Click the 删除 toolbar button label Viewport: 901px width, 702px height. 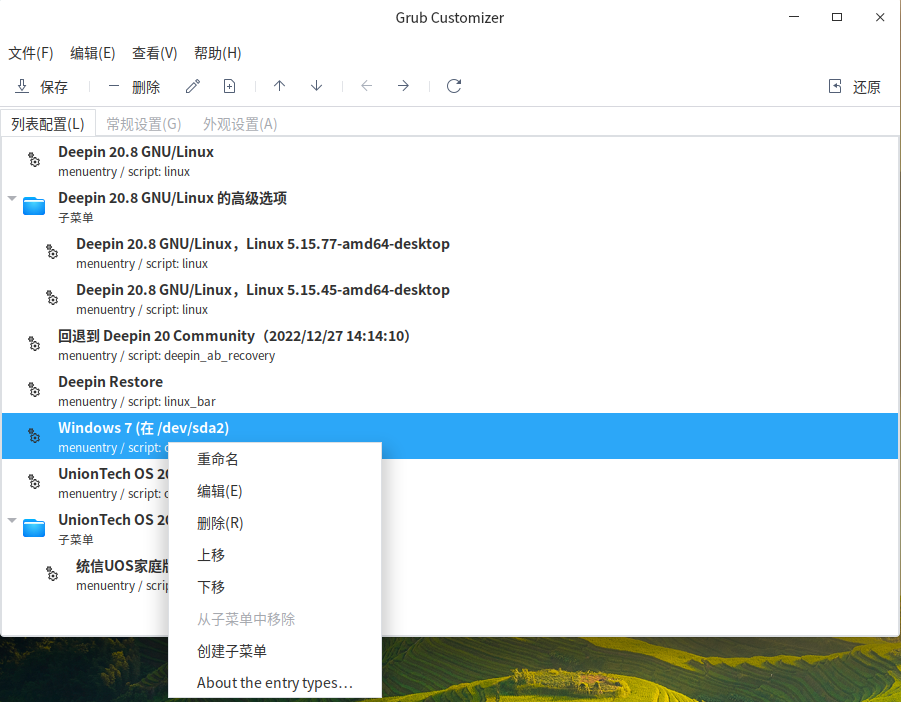click(x=146, y=87)
